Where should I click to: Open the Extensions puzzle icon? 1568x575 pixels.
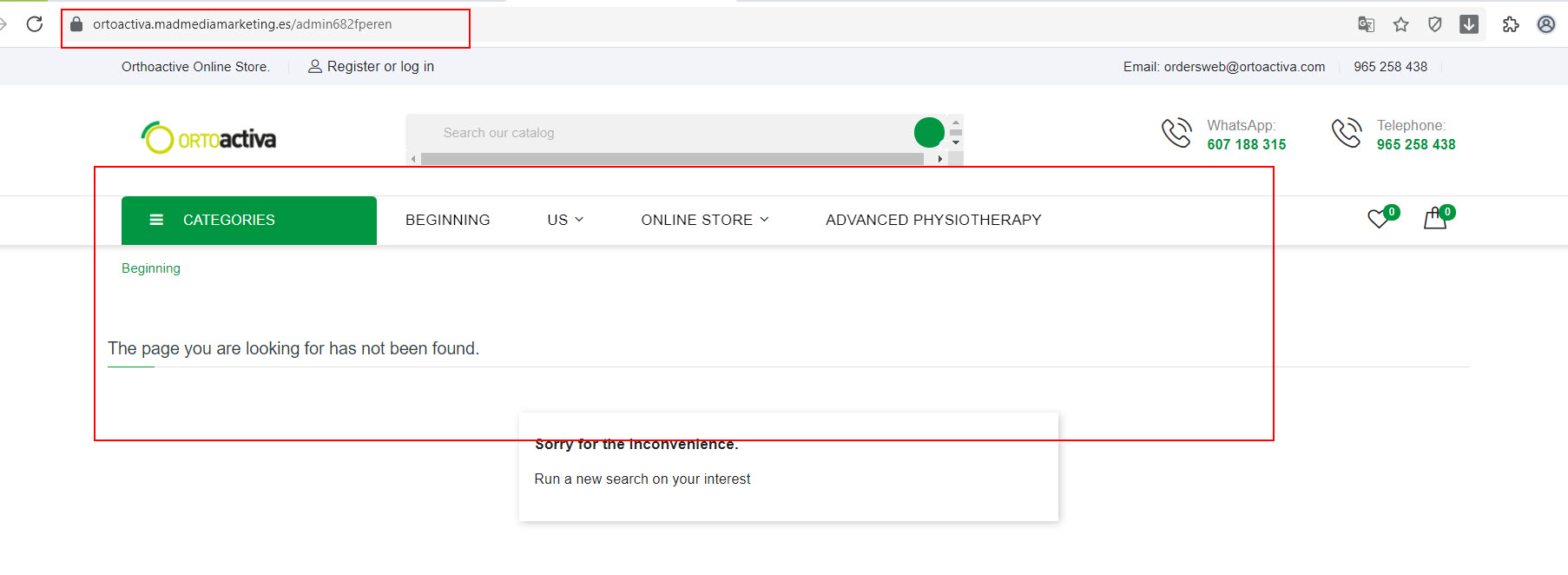pos(1511,24)
